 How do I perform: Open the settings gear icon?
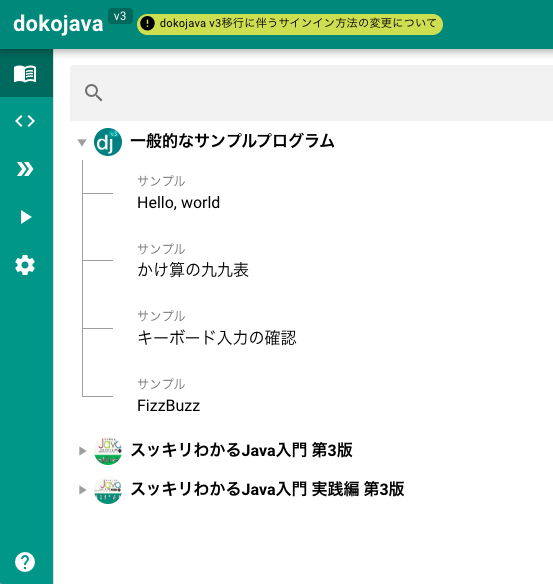point(25,265)
